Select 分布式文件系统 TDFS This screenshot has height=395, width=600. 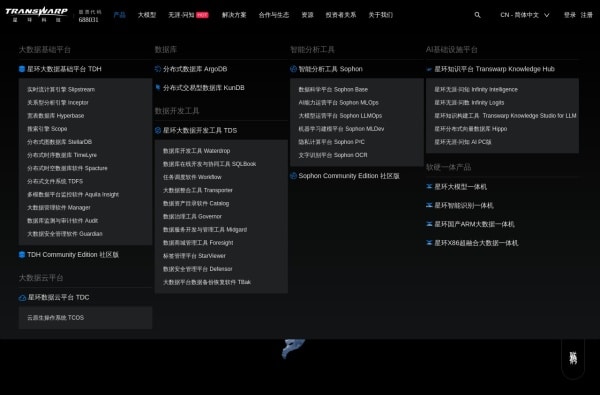pyautogui.click(x=55, y=181)
